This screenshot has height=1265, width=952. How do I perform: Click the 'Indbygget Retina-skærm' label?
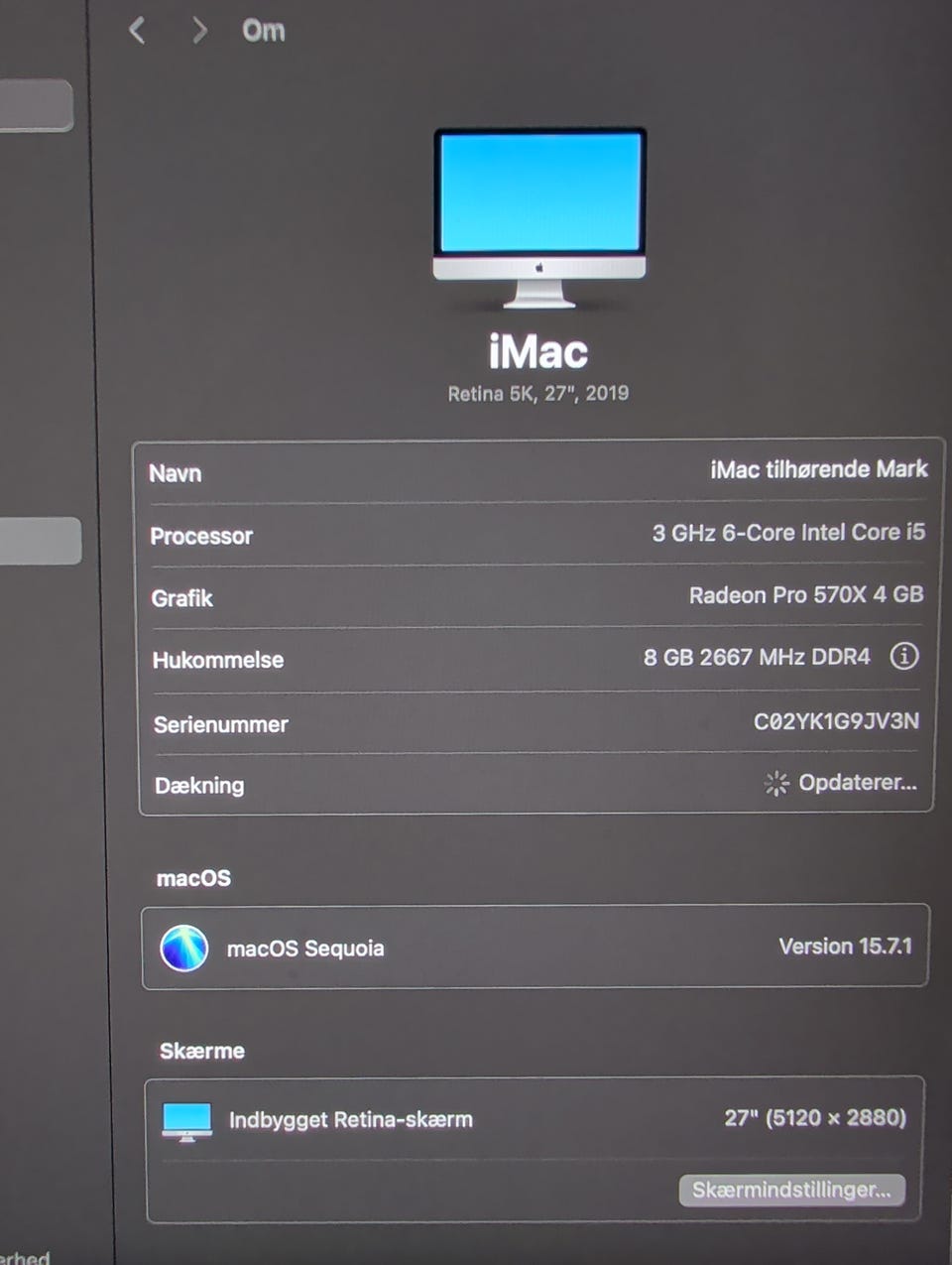point(351,1120)
